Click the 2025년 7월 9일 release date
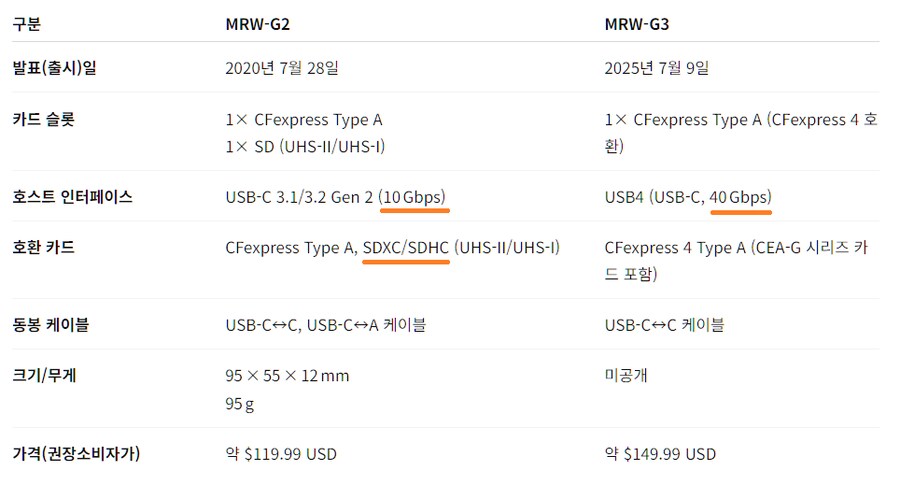This screenshot has width=900, height=485. click(657, 68)
